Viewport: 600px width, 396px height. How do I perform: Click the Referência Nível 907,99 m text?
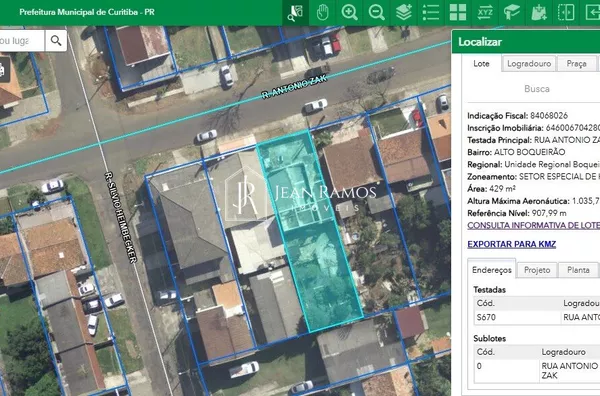(x=517, y=213)
